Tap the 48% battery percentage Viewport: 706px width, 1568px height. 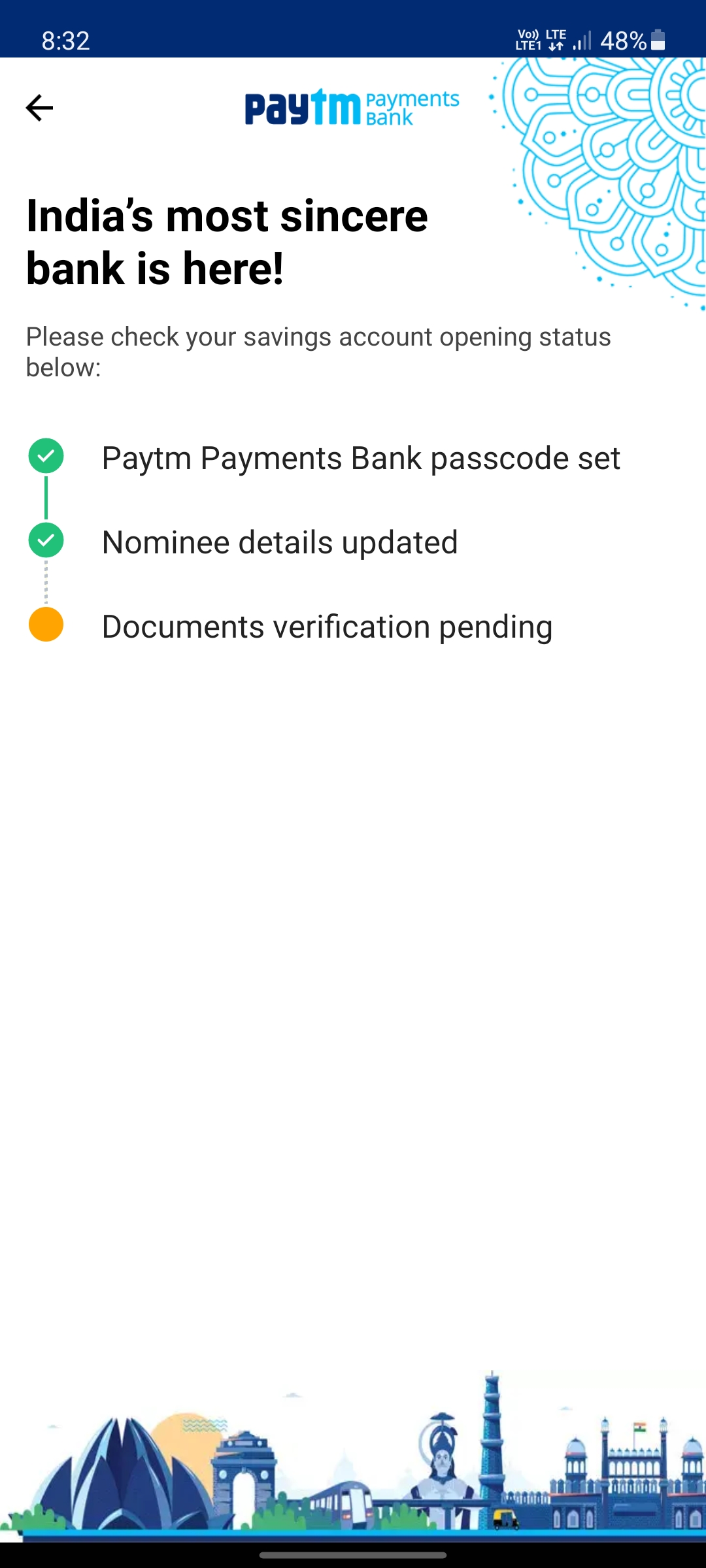(623, 41)
